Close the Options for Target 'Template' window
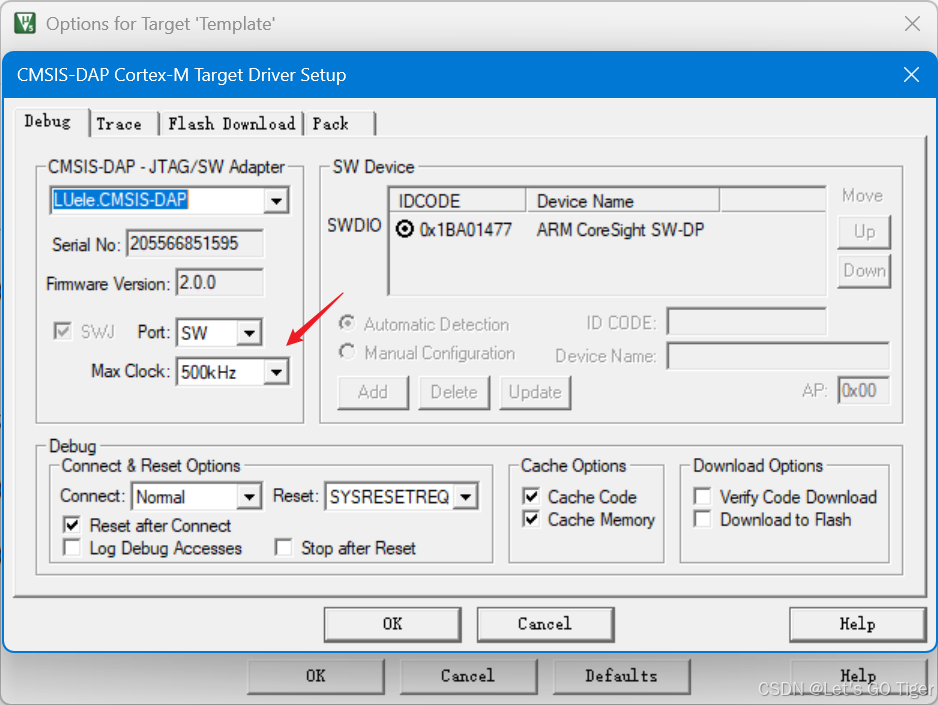The width and height of the screenshot is (938, 705). click(x=912, y=24)
